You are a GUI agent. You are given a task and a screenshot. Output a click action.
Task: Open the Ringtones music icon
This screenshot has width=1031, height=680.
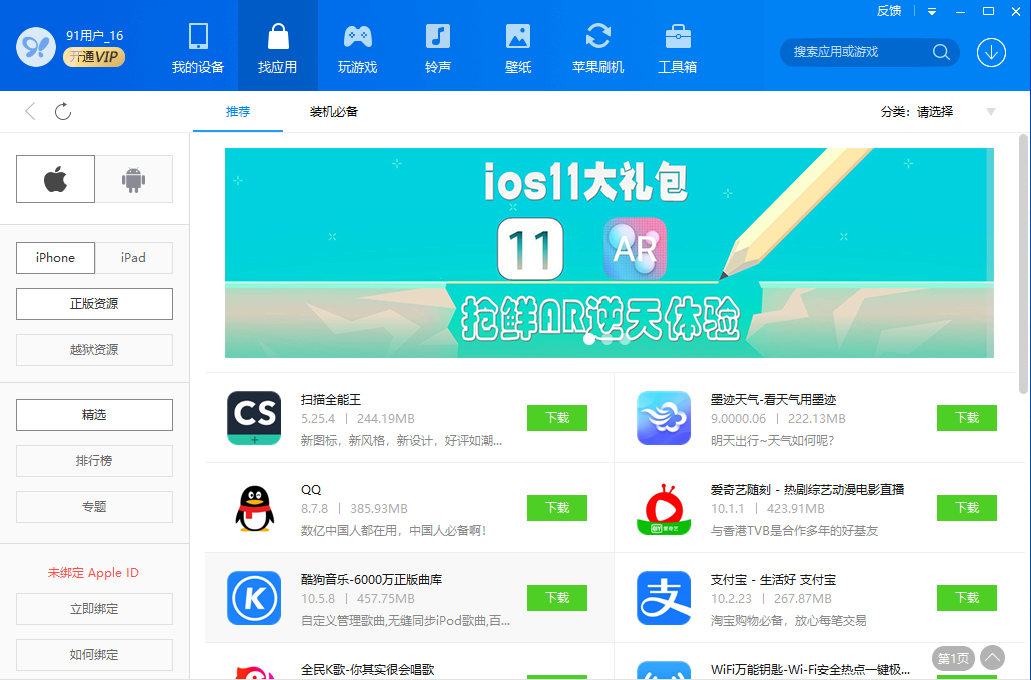point(438,37)
